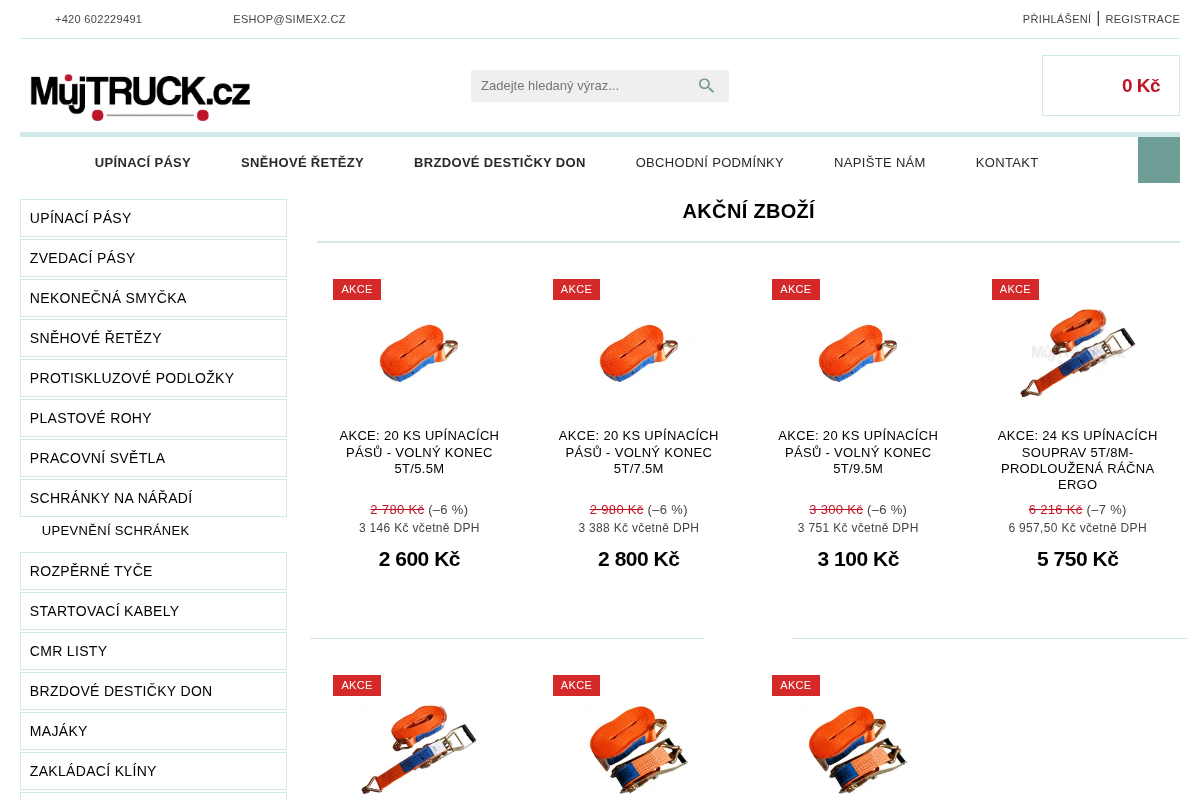Click the phone number +420 602229491

[x=98, y=19]
